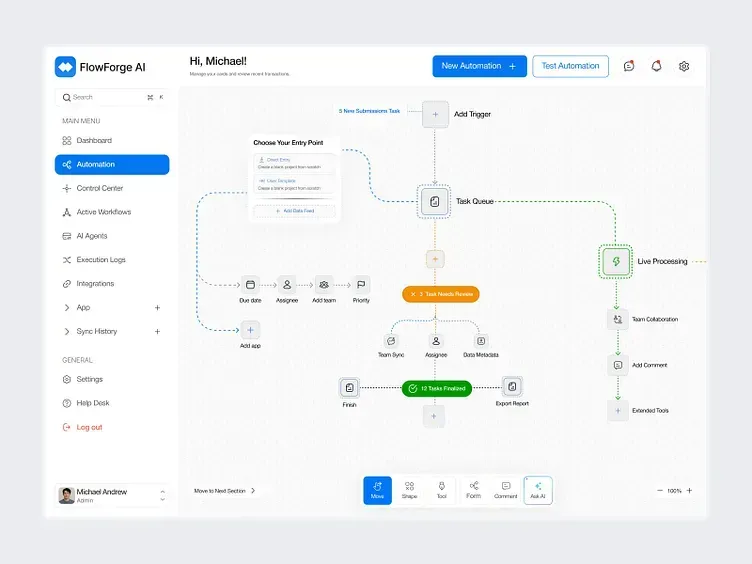Open the Ask AI tool
Image resolution: width=752 pixels, height=564 pixels.
pos(538,490)
